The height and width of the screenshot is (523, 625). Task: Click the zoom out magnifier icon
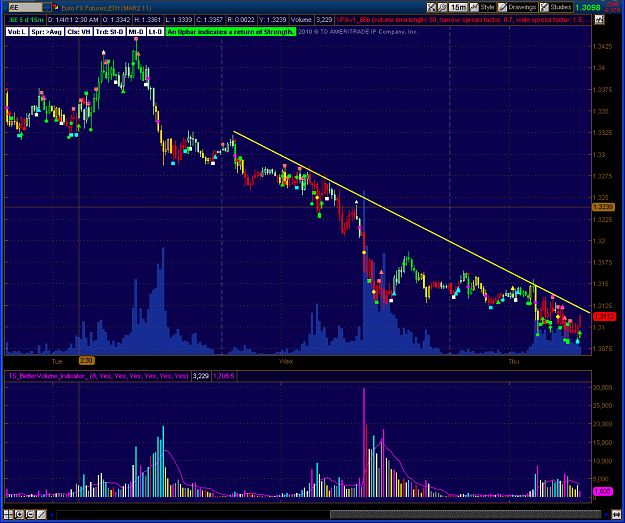click(x=30, y=514)
